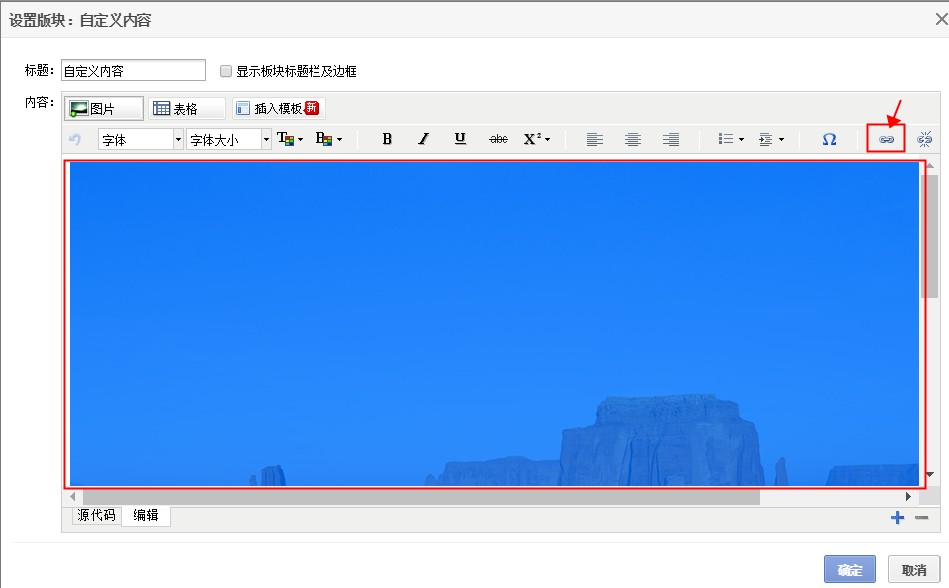Switch to the 编辑 edit tab

click(145, 516)
